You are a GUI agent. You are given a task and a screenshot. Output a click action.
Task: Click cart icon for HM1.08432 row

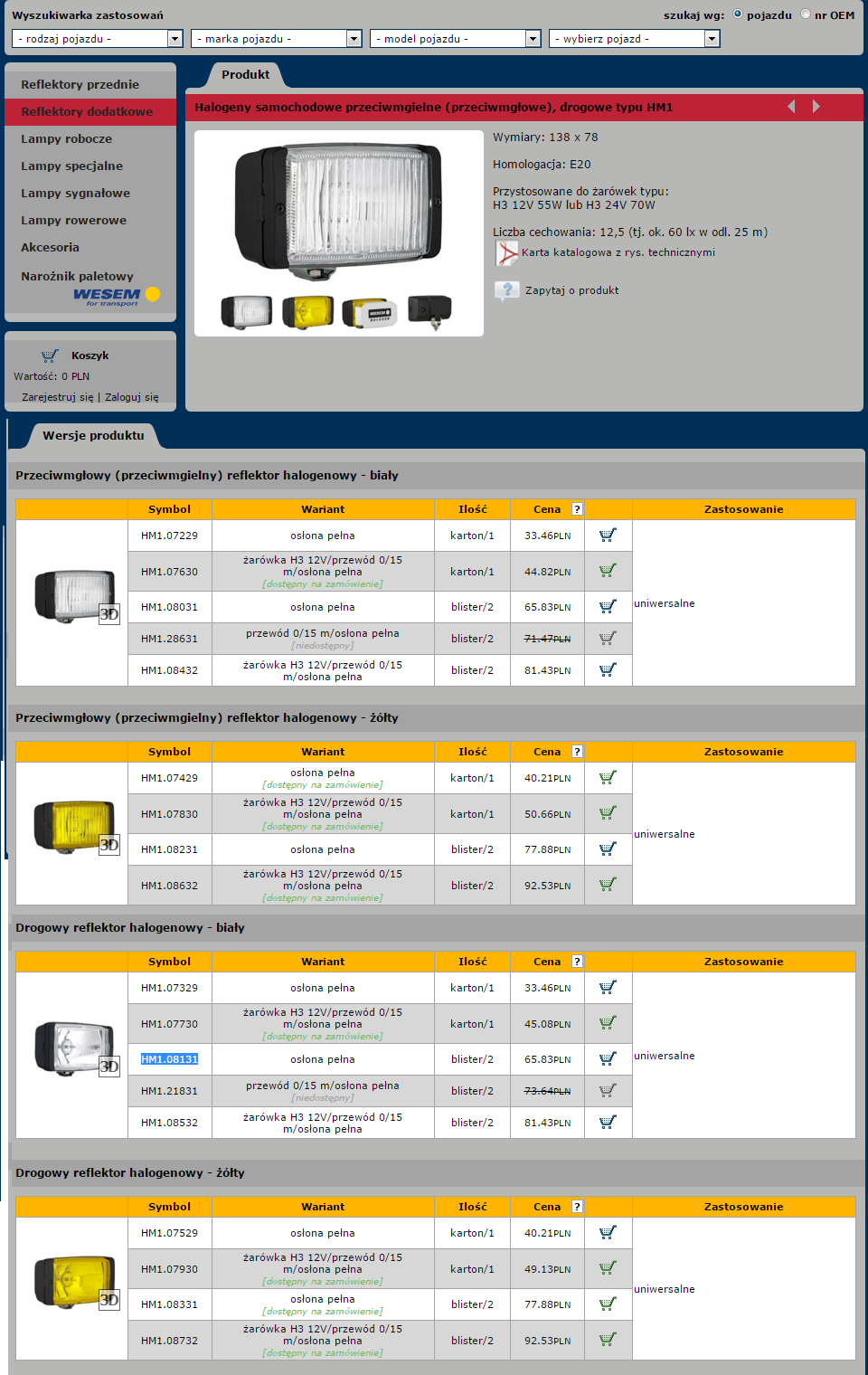pyautogui.click(x=608, y=670)
